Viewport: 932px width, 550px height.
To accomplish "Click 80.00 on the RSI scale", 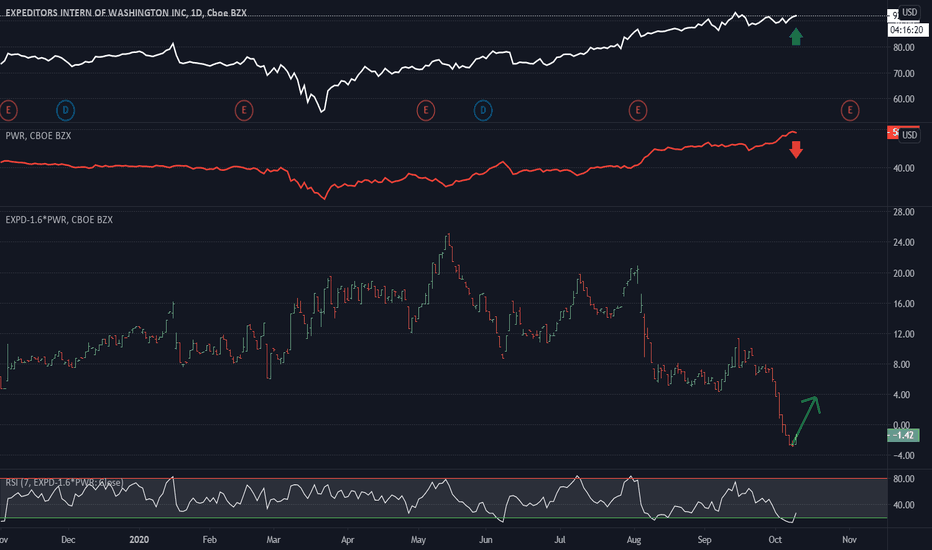I will click(x=903, y=479).
